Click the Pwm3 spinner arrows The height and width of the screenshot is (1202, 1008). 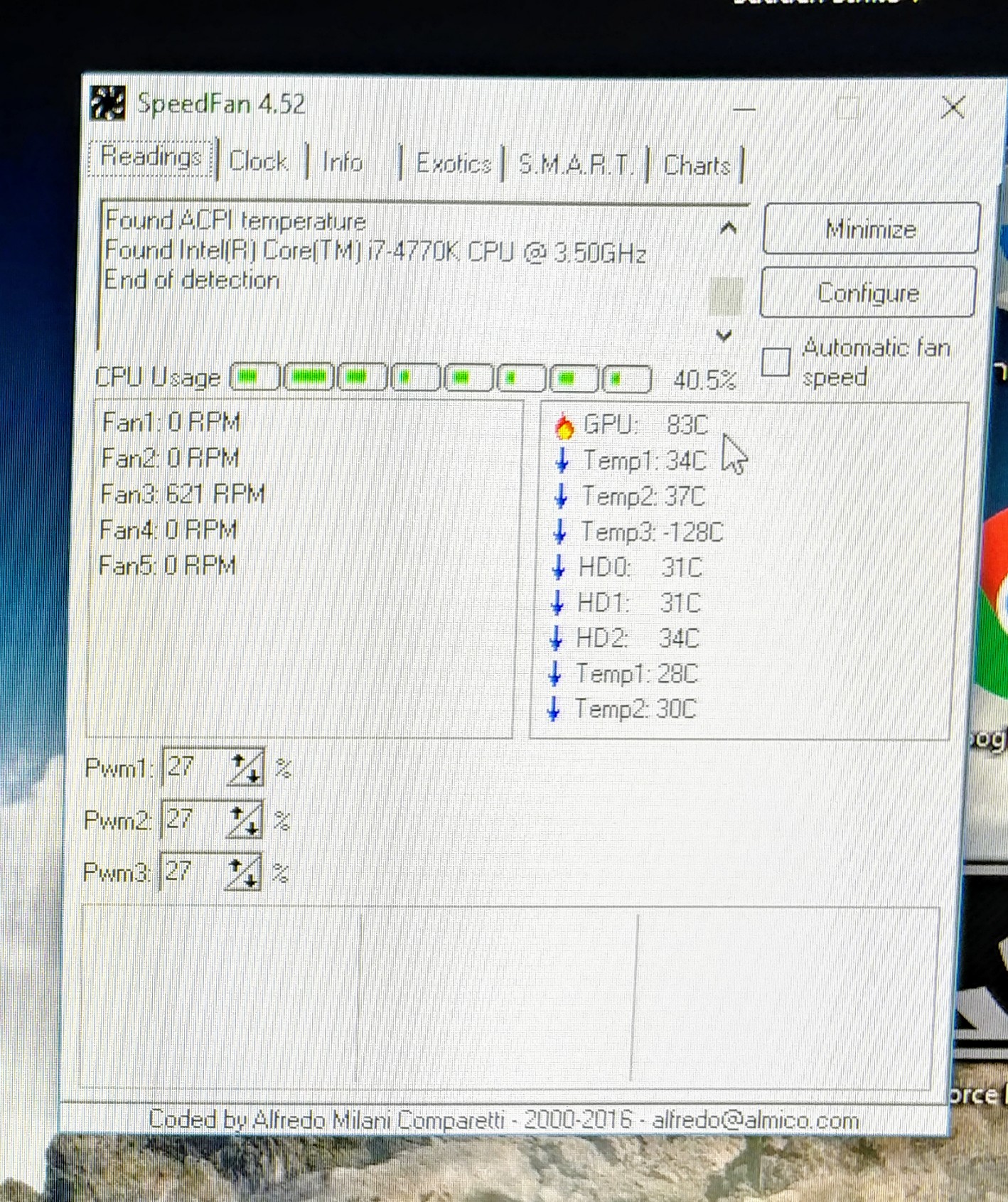tap(243, 872)
